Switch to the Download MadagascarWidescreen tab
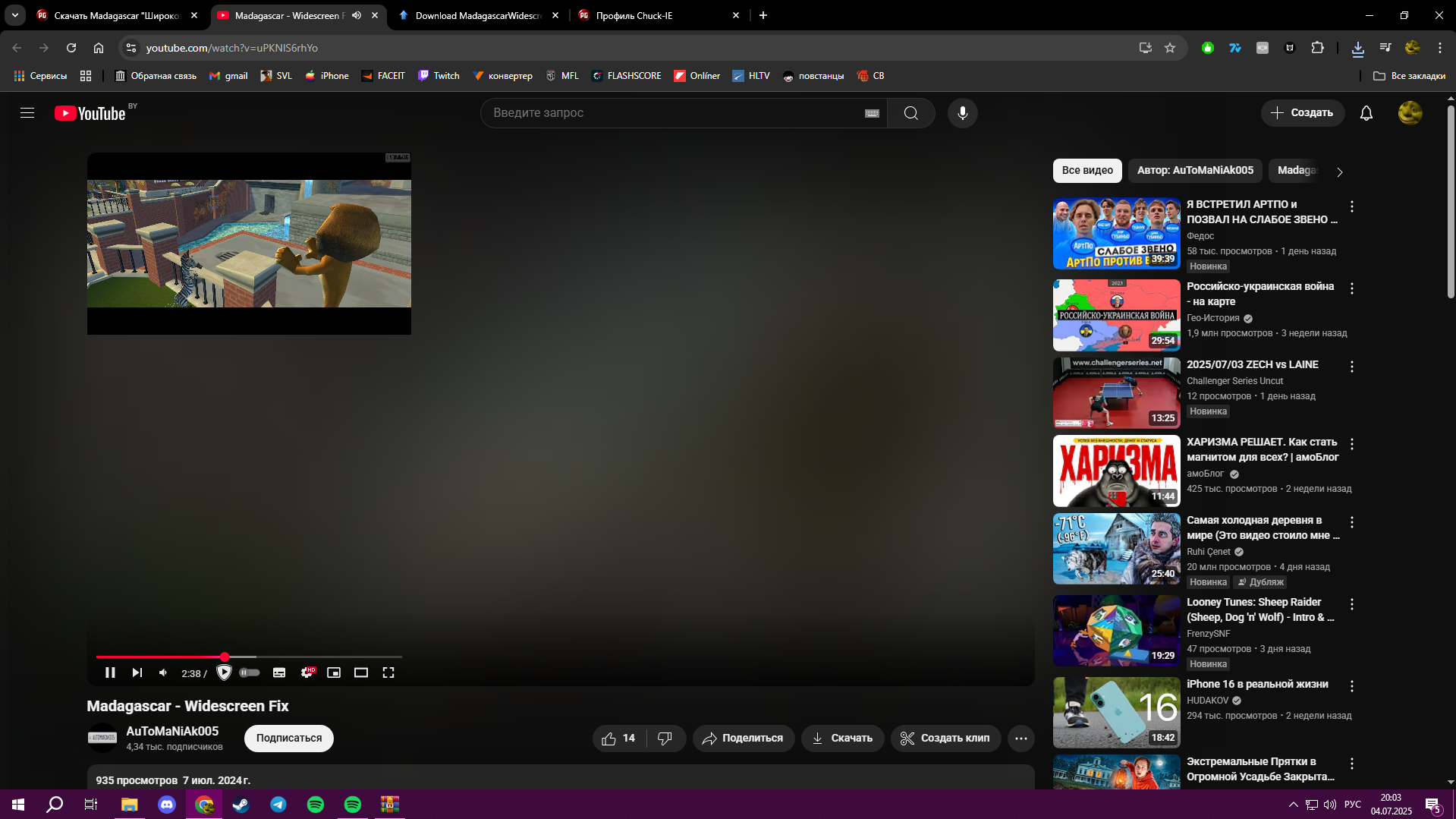This screenshot has width=1456, height=819. [478, 15]
